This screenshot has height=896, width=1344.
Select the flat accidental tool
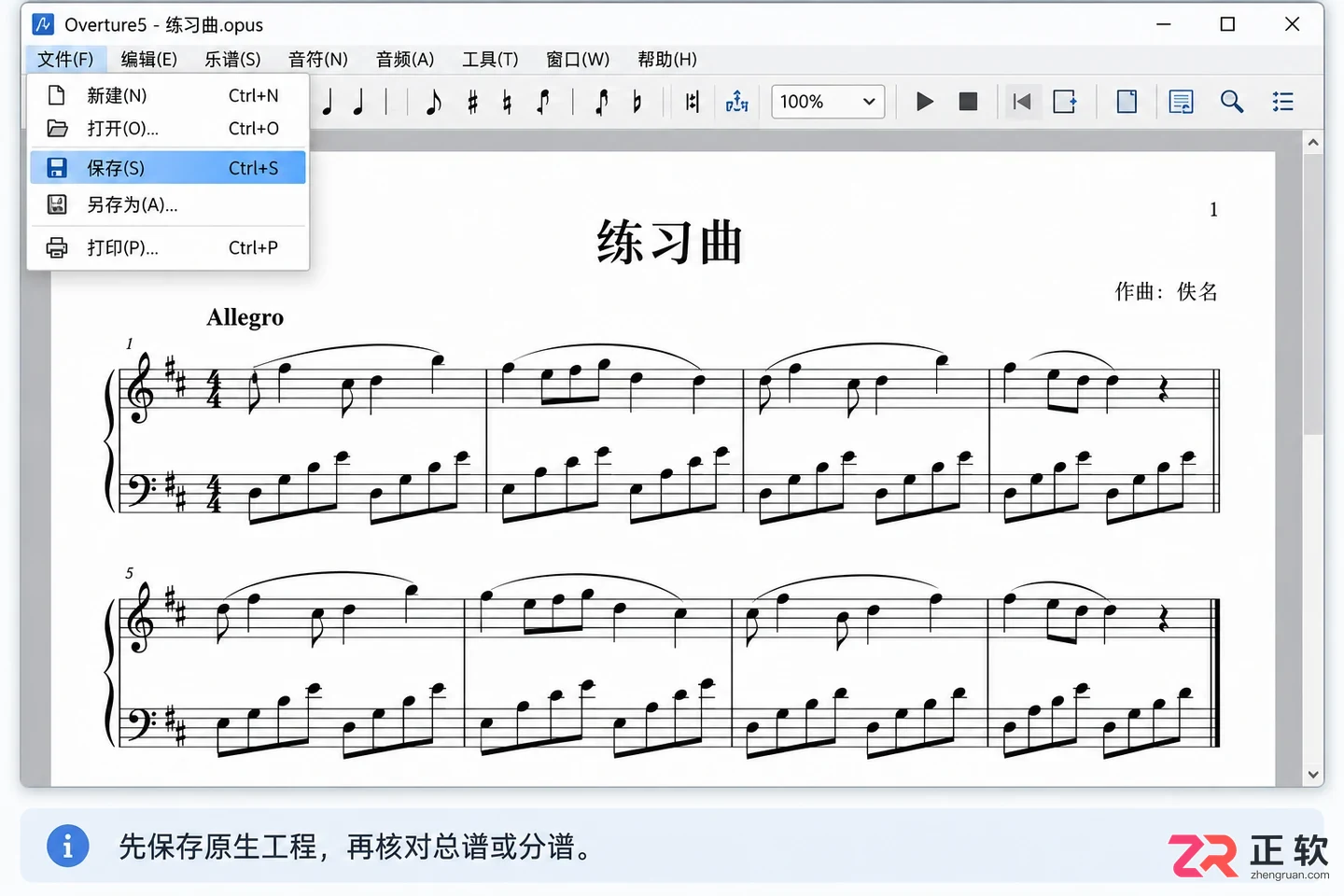coord(637,102)
